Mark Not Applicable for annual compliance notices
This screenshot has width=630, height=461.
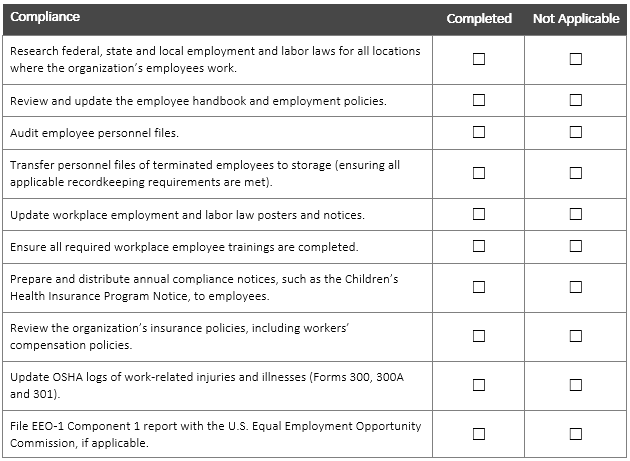pos(576,287)
